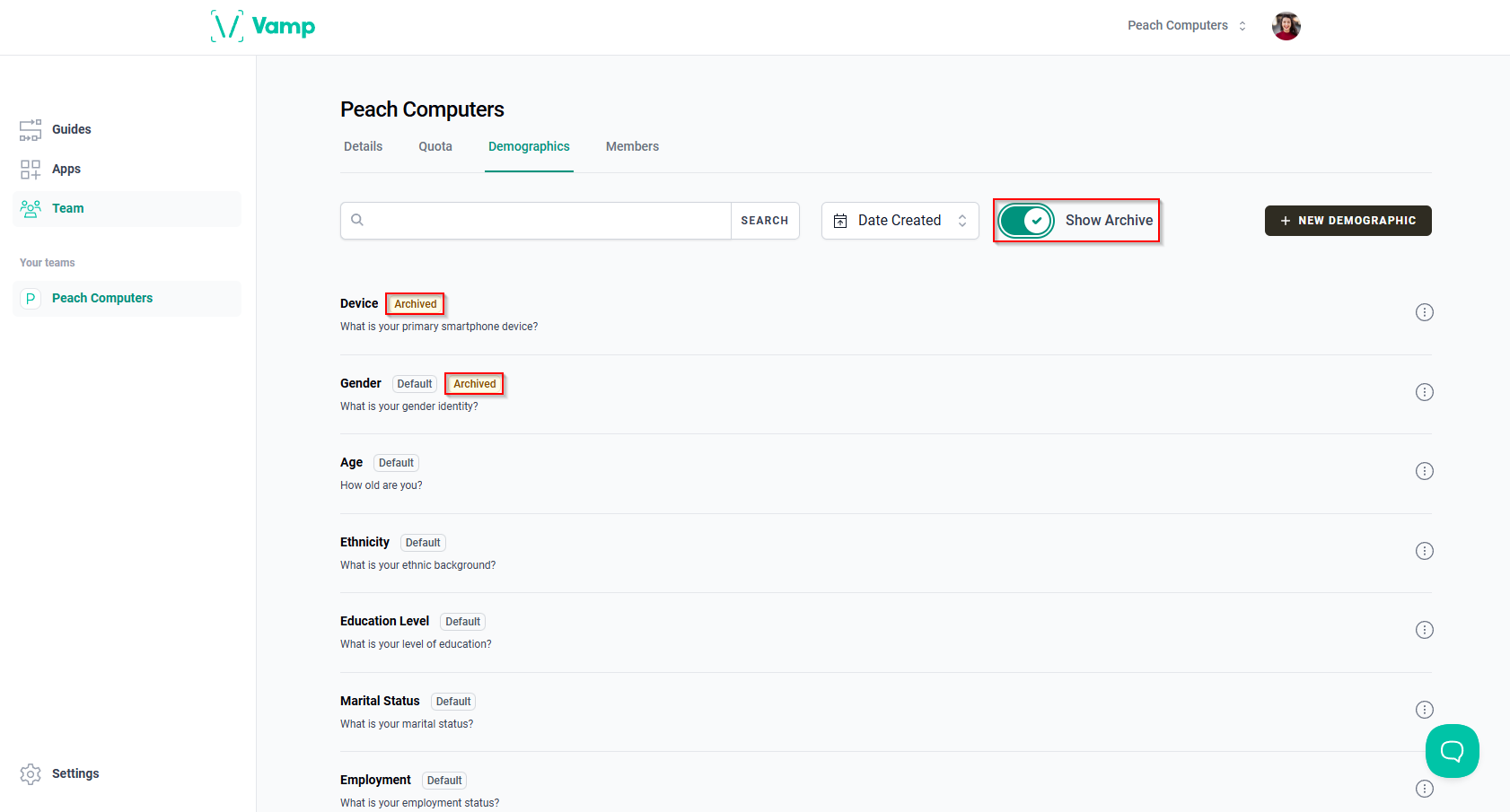Viewport: 1510px width, 812px height.
Task: Click the Employment demographic title
Action: pyautogui.click(x=375, y=780)
